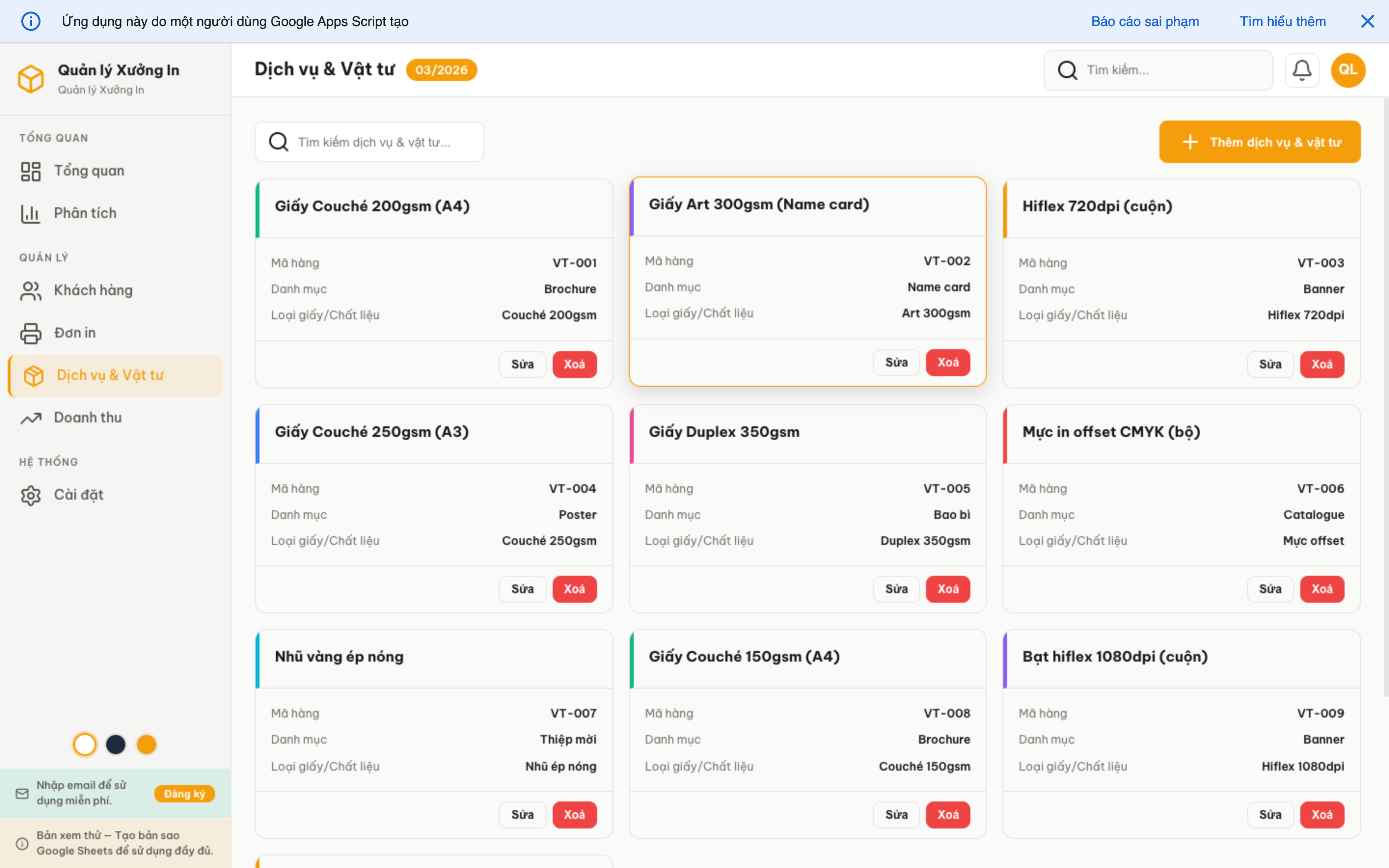Open the Khách hàng section
Viewport: 1389px width, 868px height.
93,290
